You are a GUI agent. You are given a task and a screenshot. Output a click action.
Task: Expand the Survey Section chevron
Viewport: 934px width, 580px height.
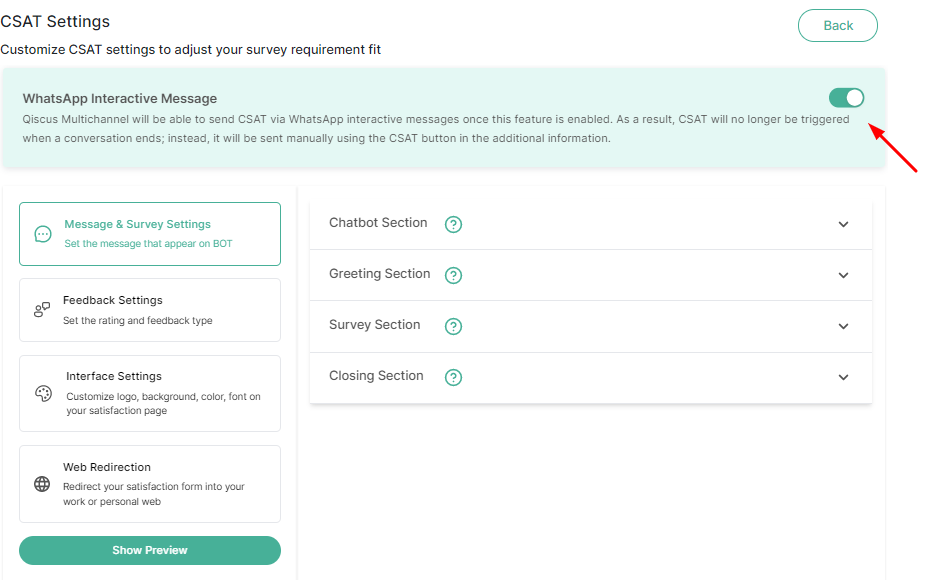click(x=843, y=327)
